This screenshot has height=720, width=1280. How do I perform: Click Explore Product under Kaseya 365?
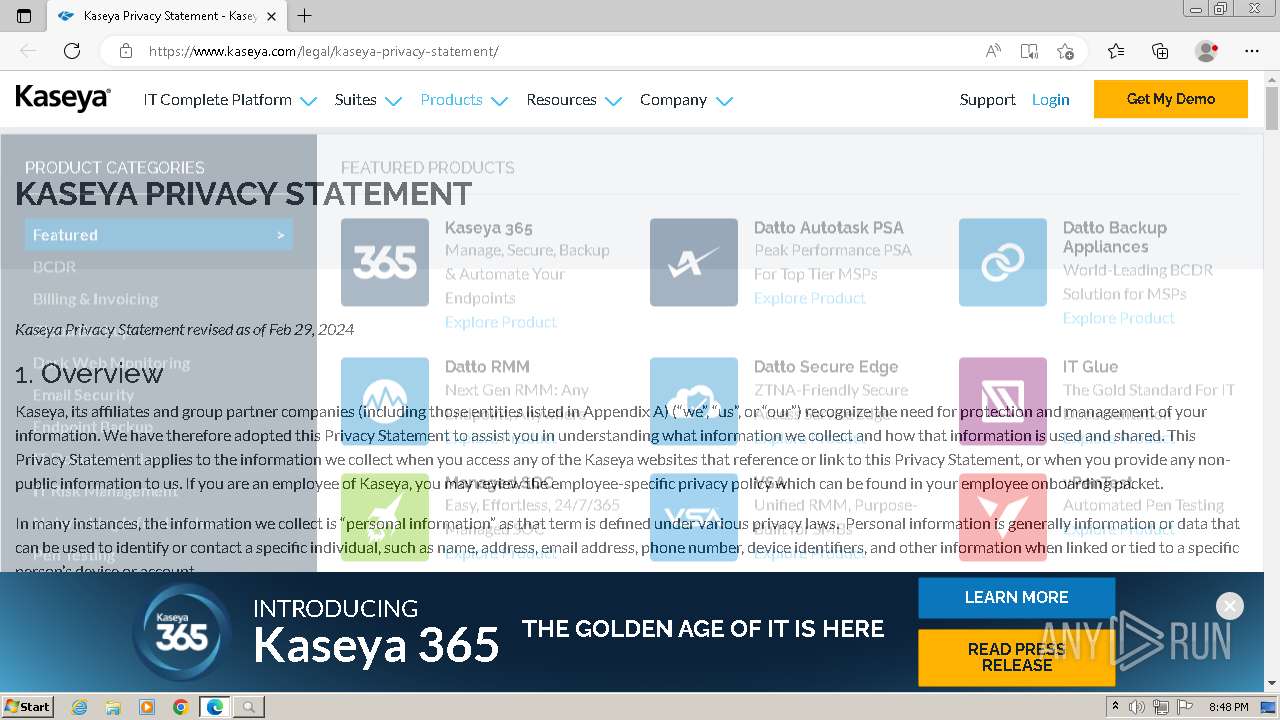(x=501, y=322)
